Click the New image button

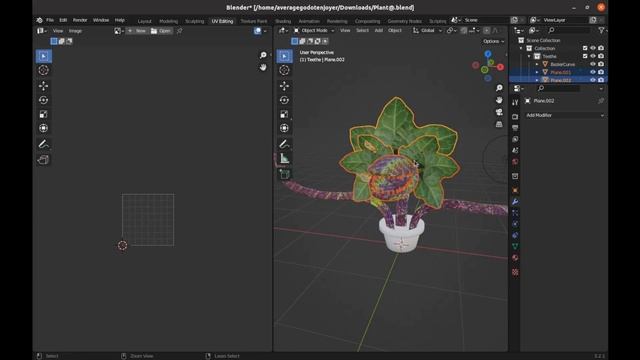click(137, 31)
